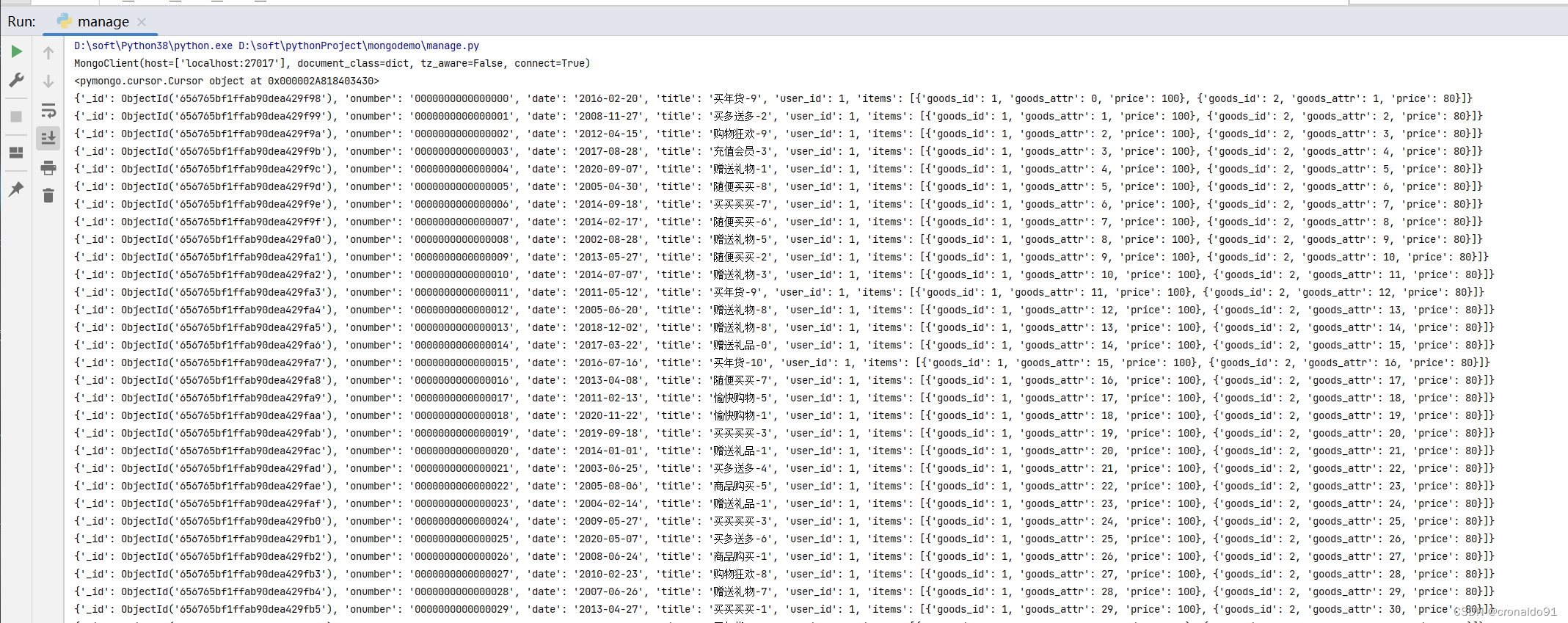Close the manage run tab
1568x623 pixels.
(142, 22)
